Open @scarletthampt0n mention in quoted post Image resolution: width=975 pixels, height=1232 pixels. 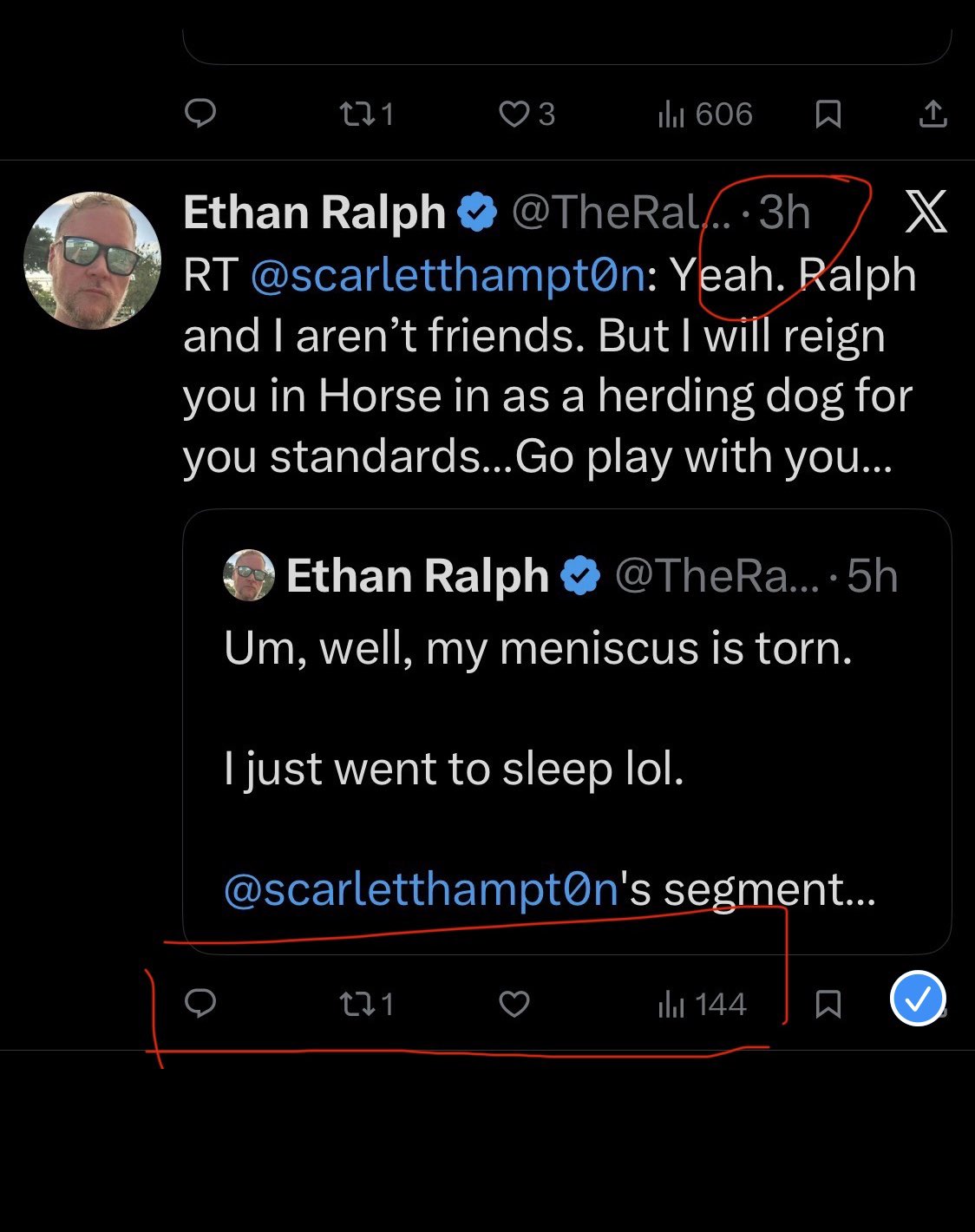[x=421, y=889]
